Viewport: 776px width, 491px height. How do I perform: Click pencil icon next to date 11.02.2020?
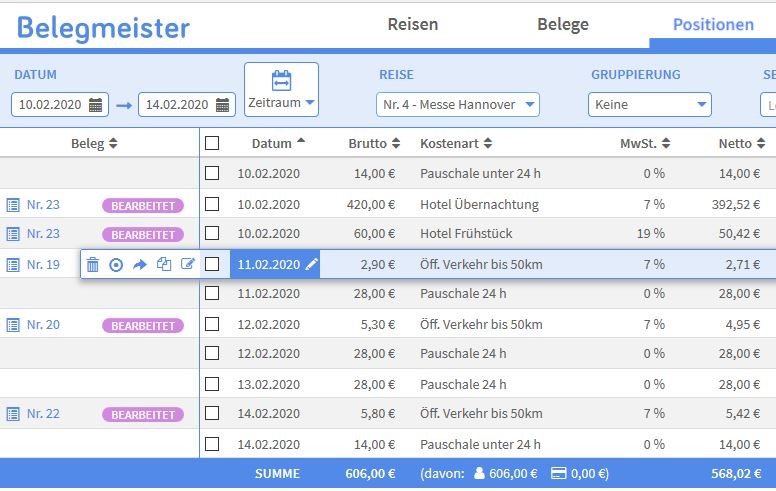click(x=312, y=265)
